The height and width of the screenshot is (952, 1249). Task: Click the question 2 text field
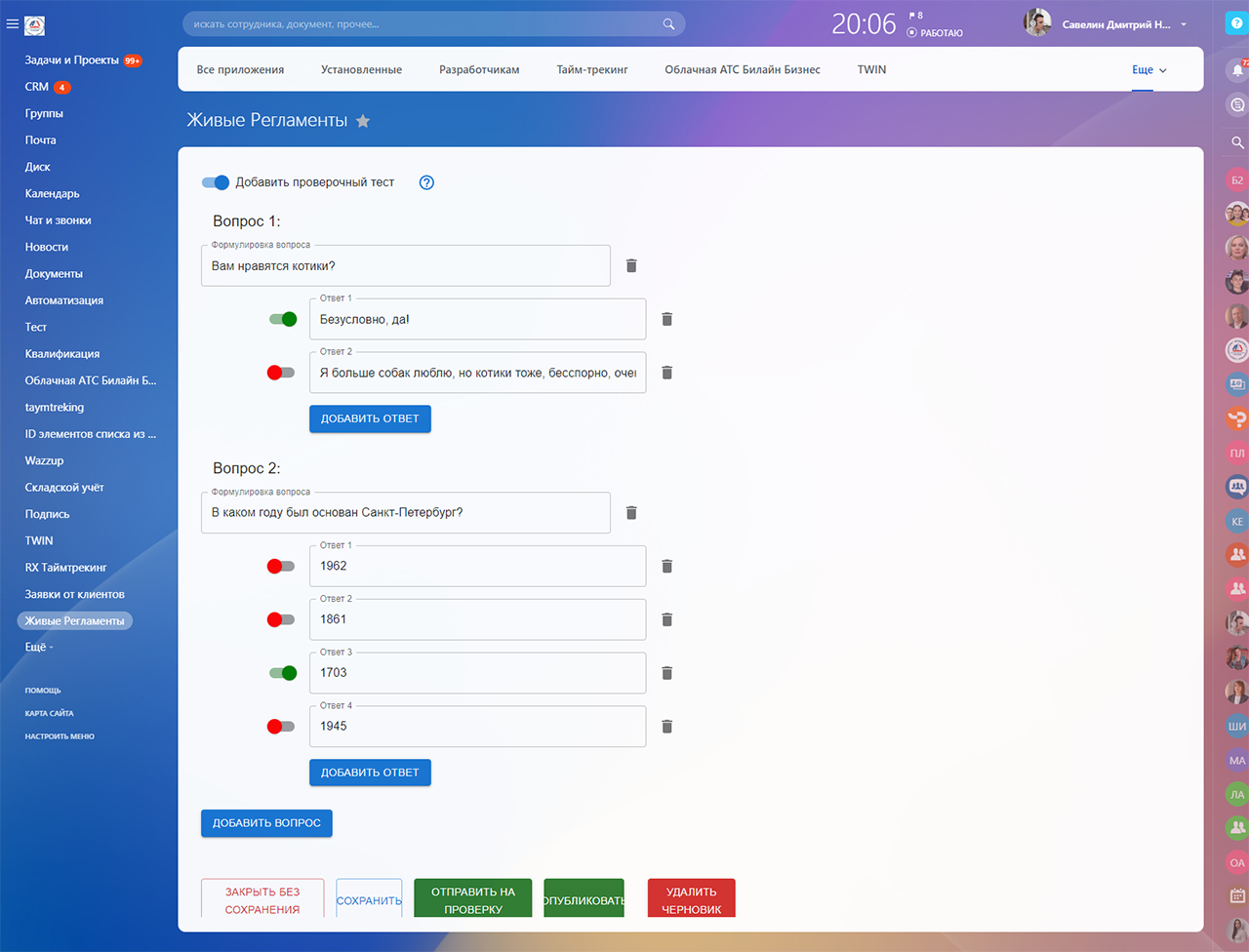(x=405, y=513)
